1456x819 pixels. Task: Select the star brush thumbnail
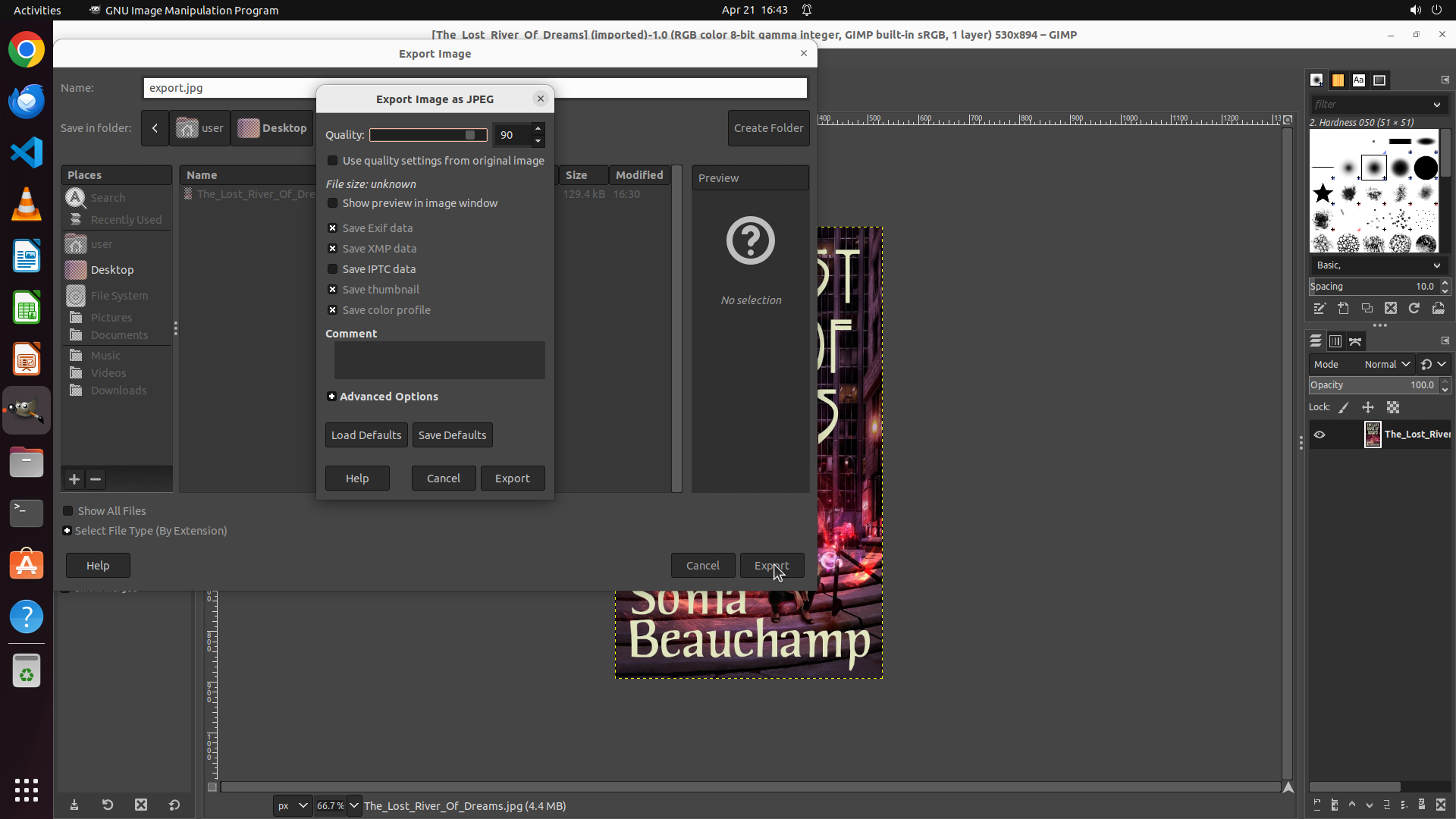click(1323, 193)
